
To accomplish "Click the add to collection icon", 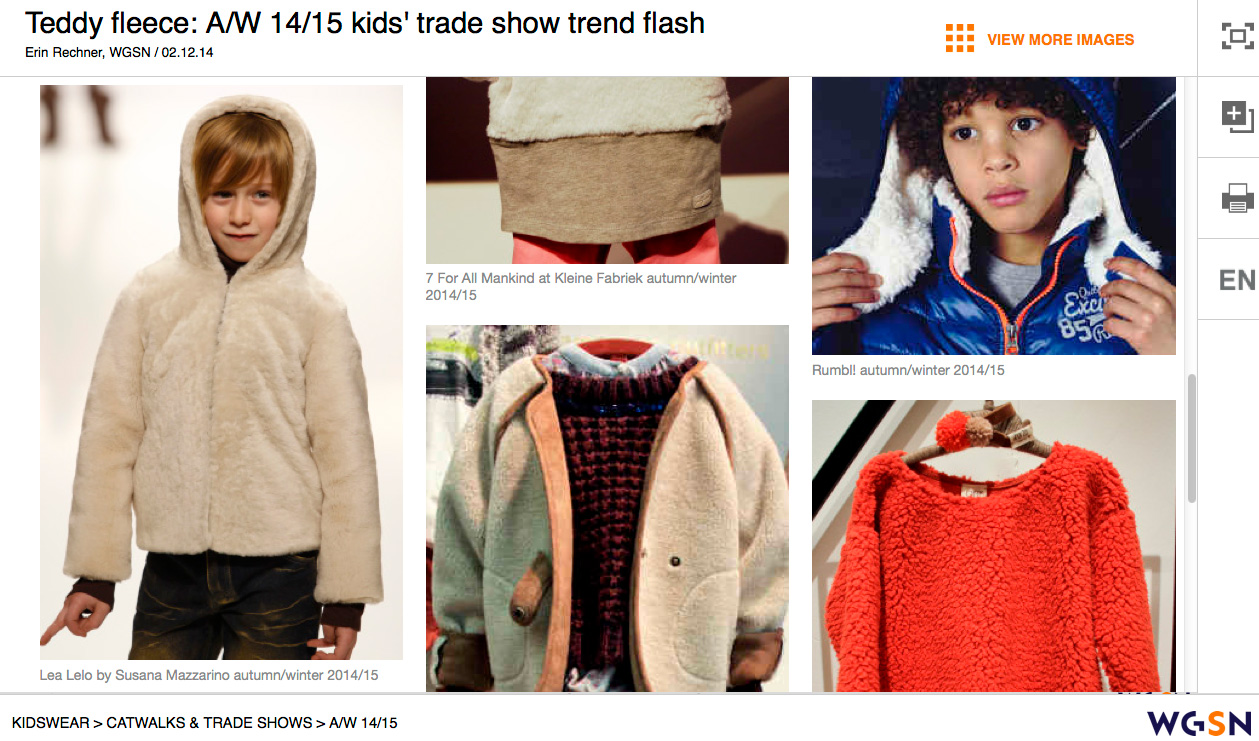I will tap(1237, 117).
